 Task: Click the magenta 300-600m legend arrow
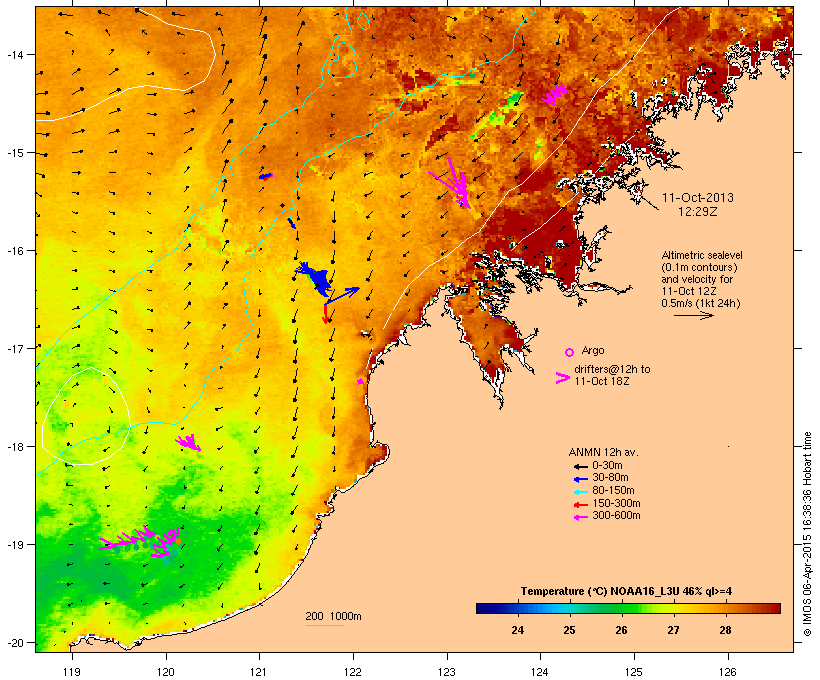[580, 517]
